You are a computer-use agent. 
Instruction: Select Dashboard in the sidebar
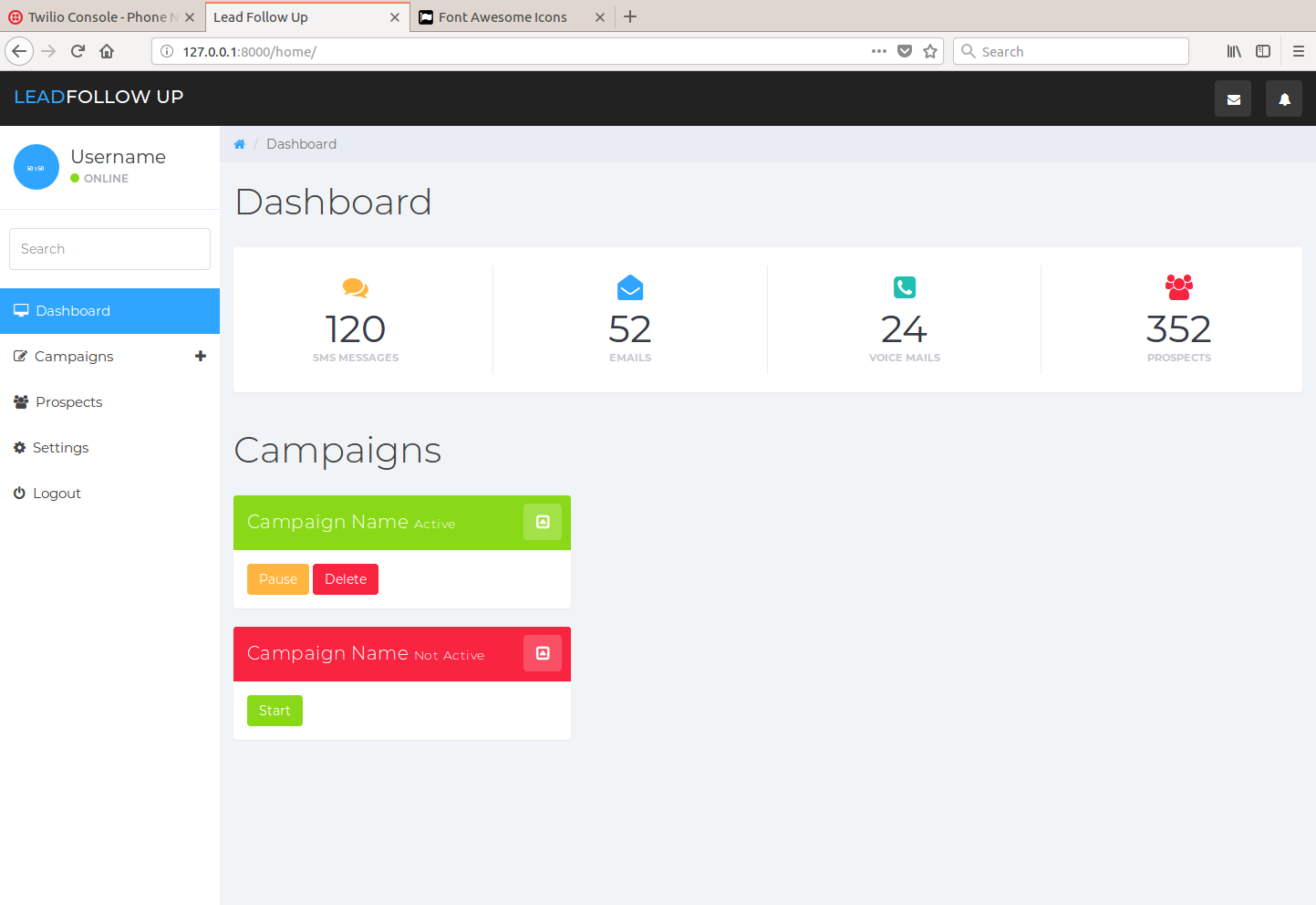coord(73,311)
